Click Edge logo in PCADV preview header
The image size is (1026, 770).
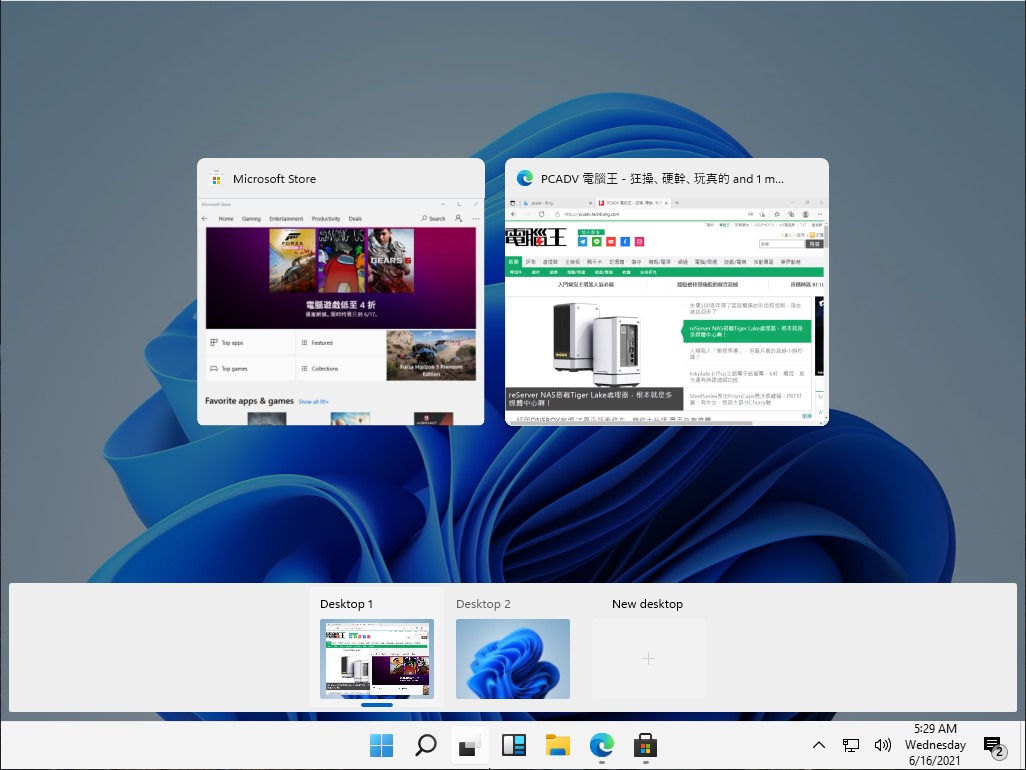click(524, 179)
